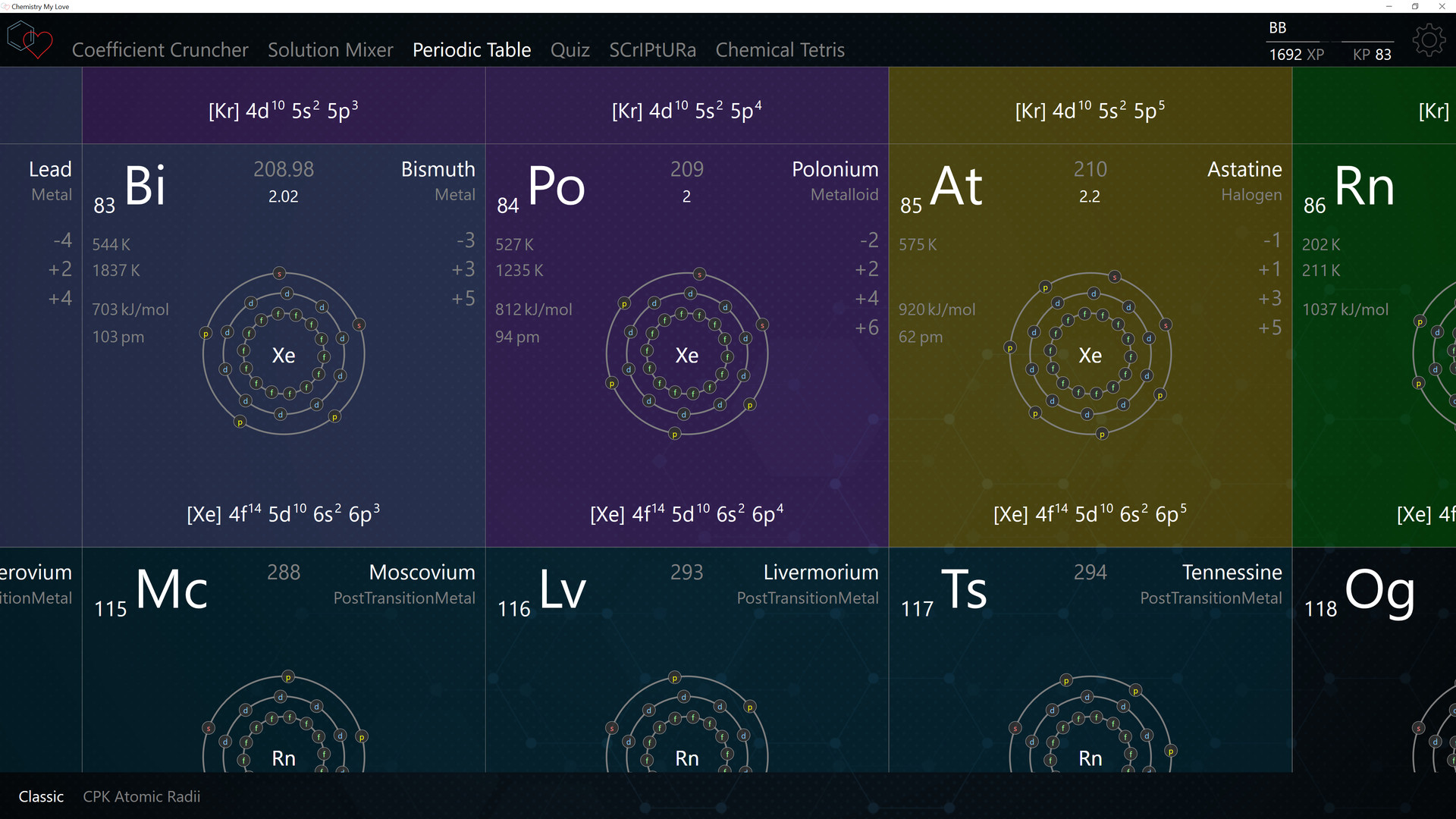Screen dimensions: 1456x819
Task: Click the Lead element name
Action: coord(51,169)
